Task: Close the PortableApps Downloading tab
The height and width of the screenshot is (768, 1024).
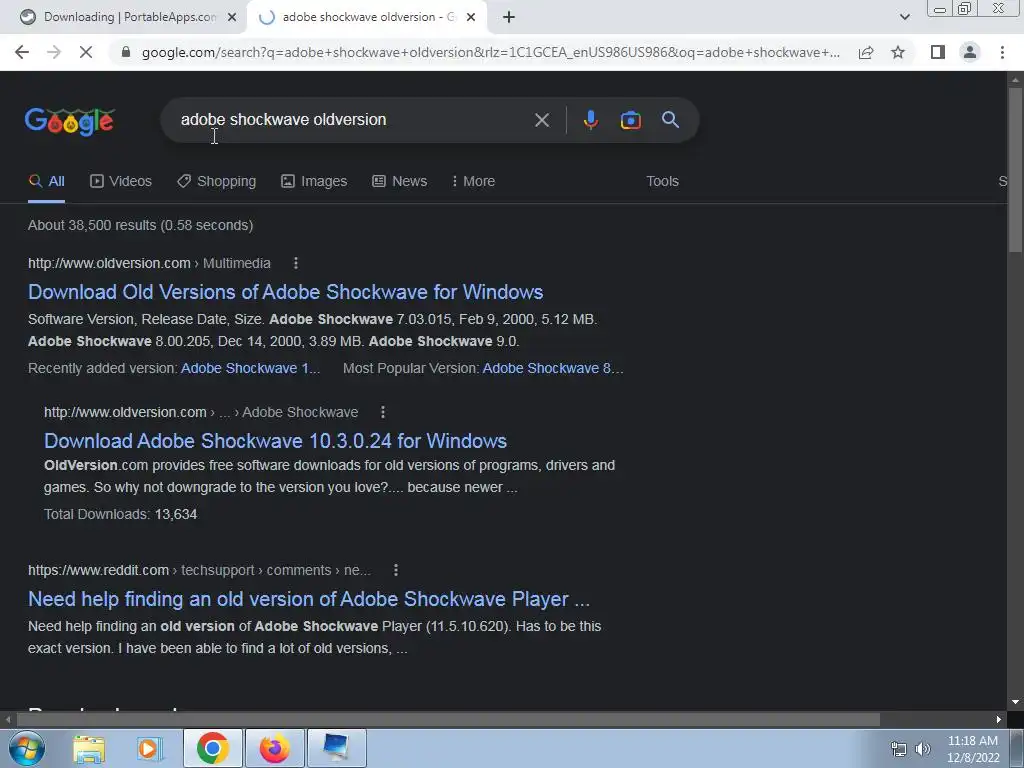Action: point(232,18)
